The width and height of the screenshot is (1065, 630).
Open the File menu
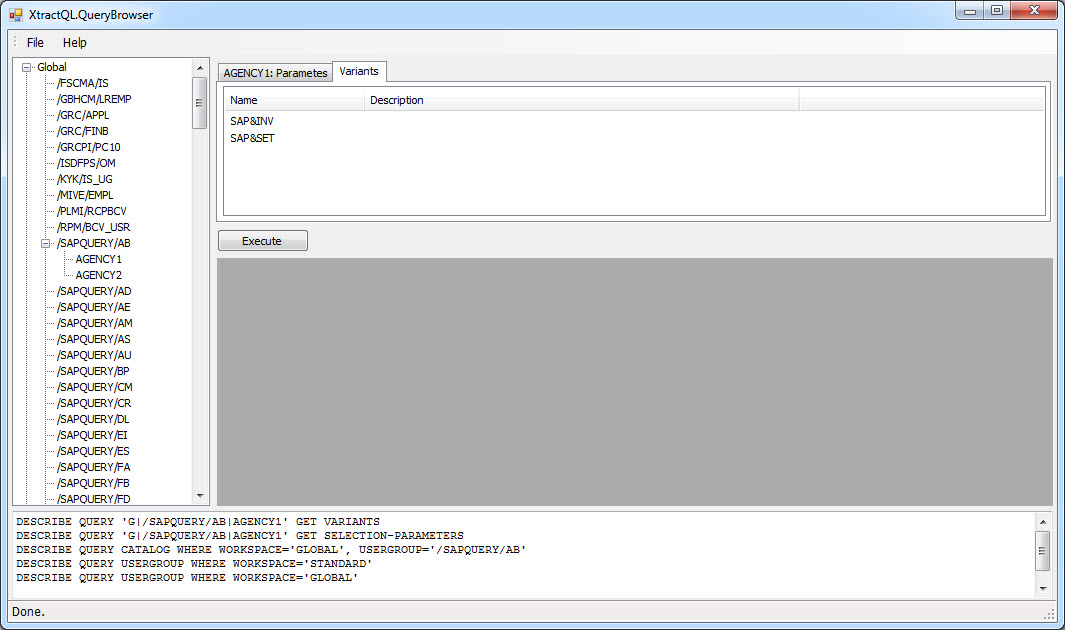click(x=35, y=43)
